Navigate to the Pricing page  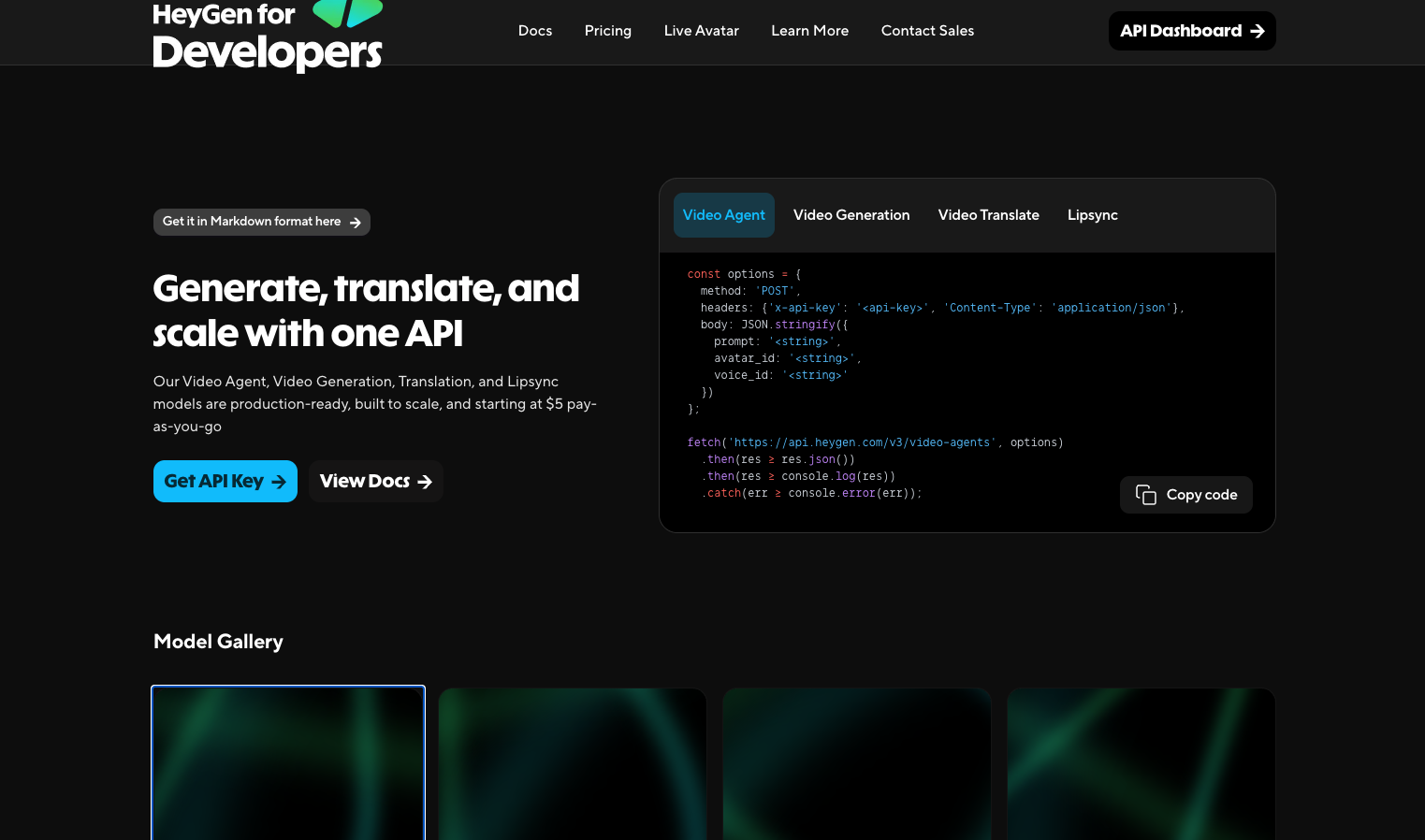tap(607, 31)
